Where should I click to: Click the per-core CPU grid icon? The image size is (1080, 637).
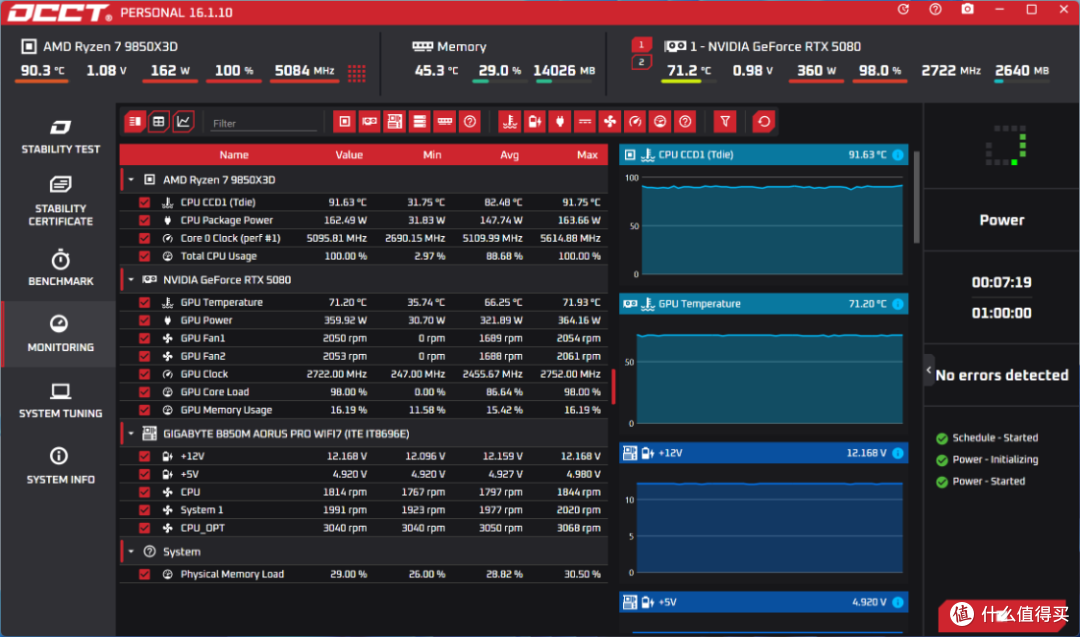click(x=357, y=73)
